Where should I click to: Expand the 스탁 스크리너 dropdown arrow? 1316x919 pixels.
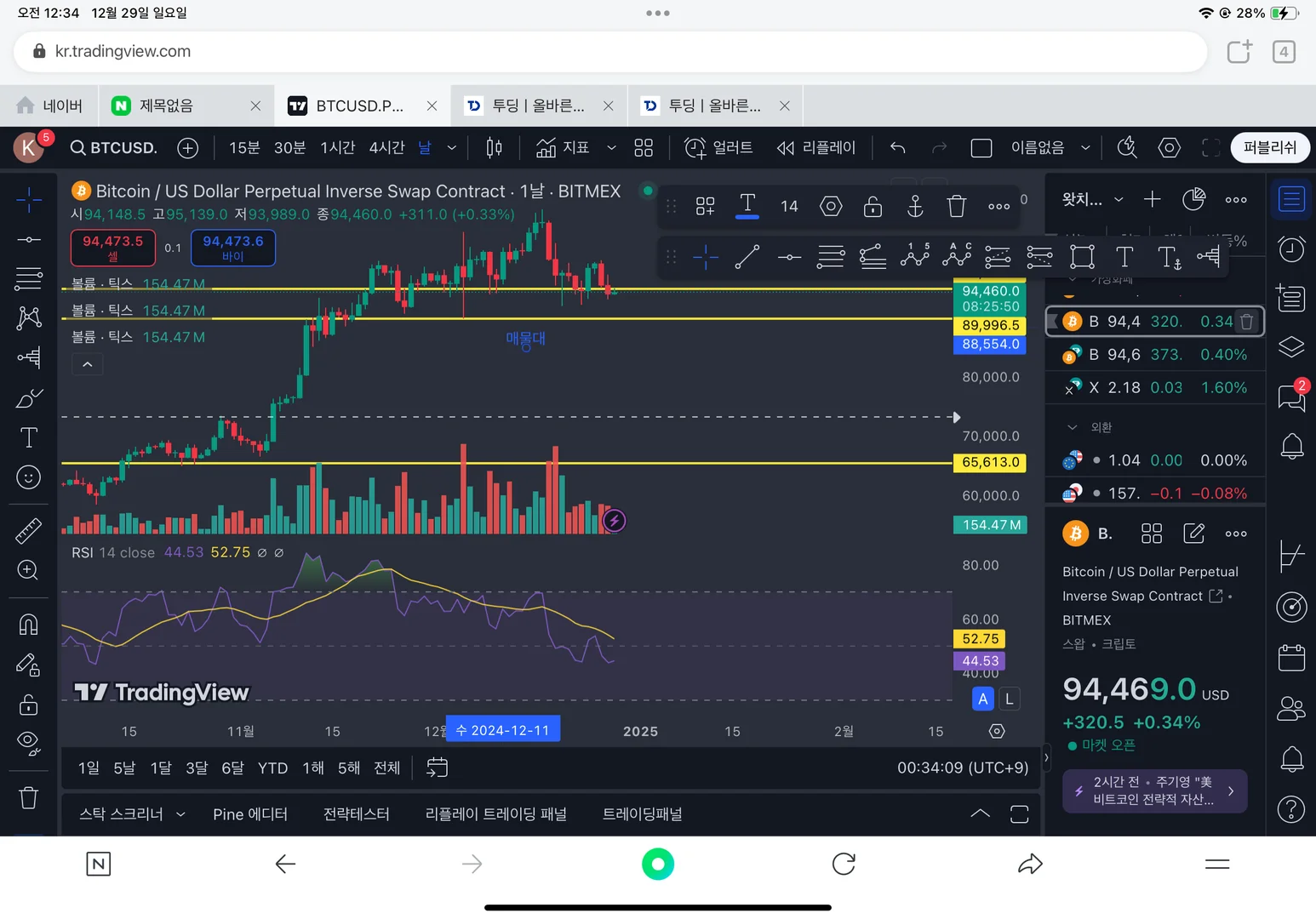180,814
